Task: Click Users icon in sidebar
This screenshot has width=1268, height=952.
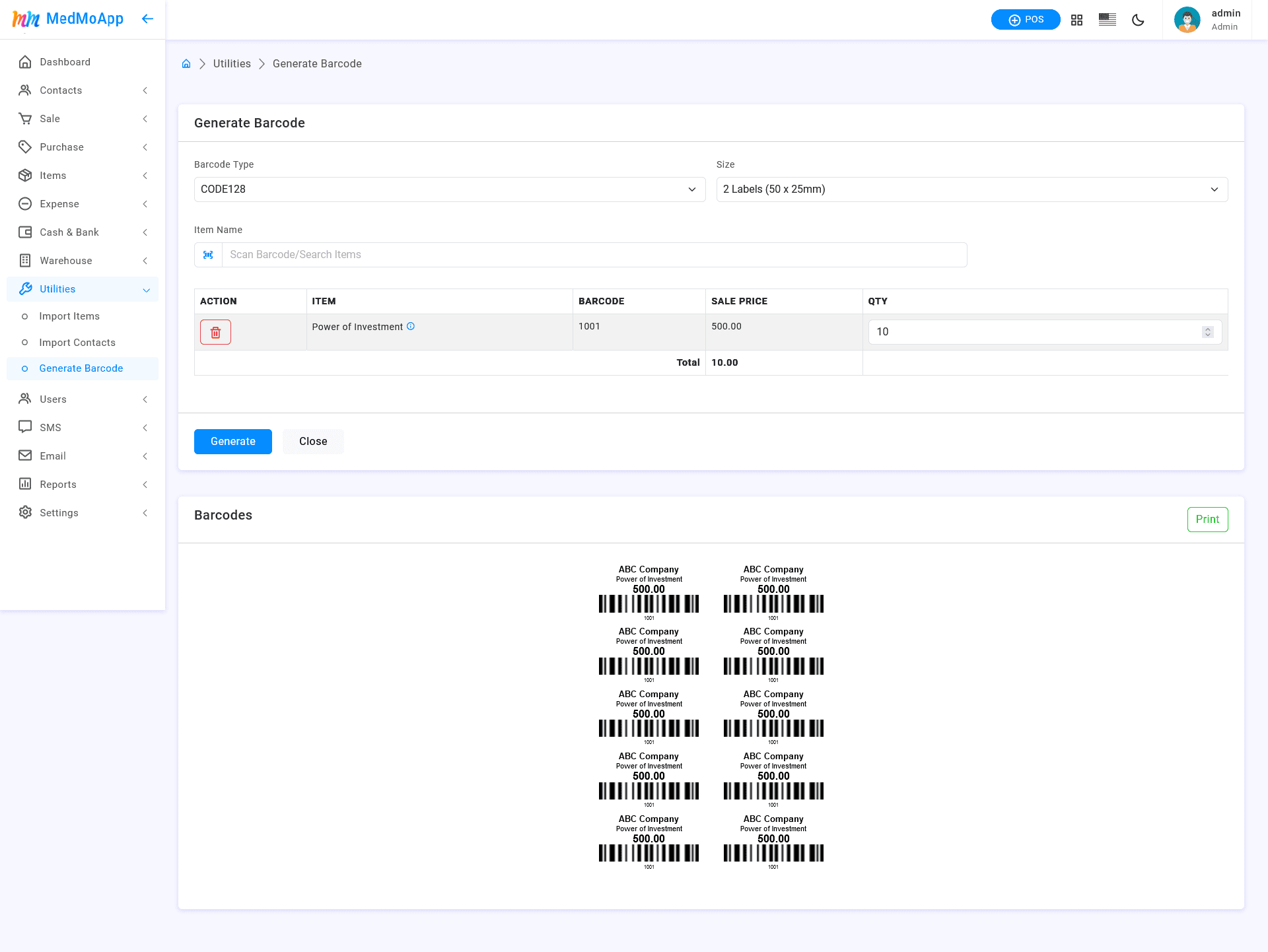Action: click(x=25, y=399)
